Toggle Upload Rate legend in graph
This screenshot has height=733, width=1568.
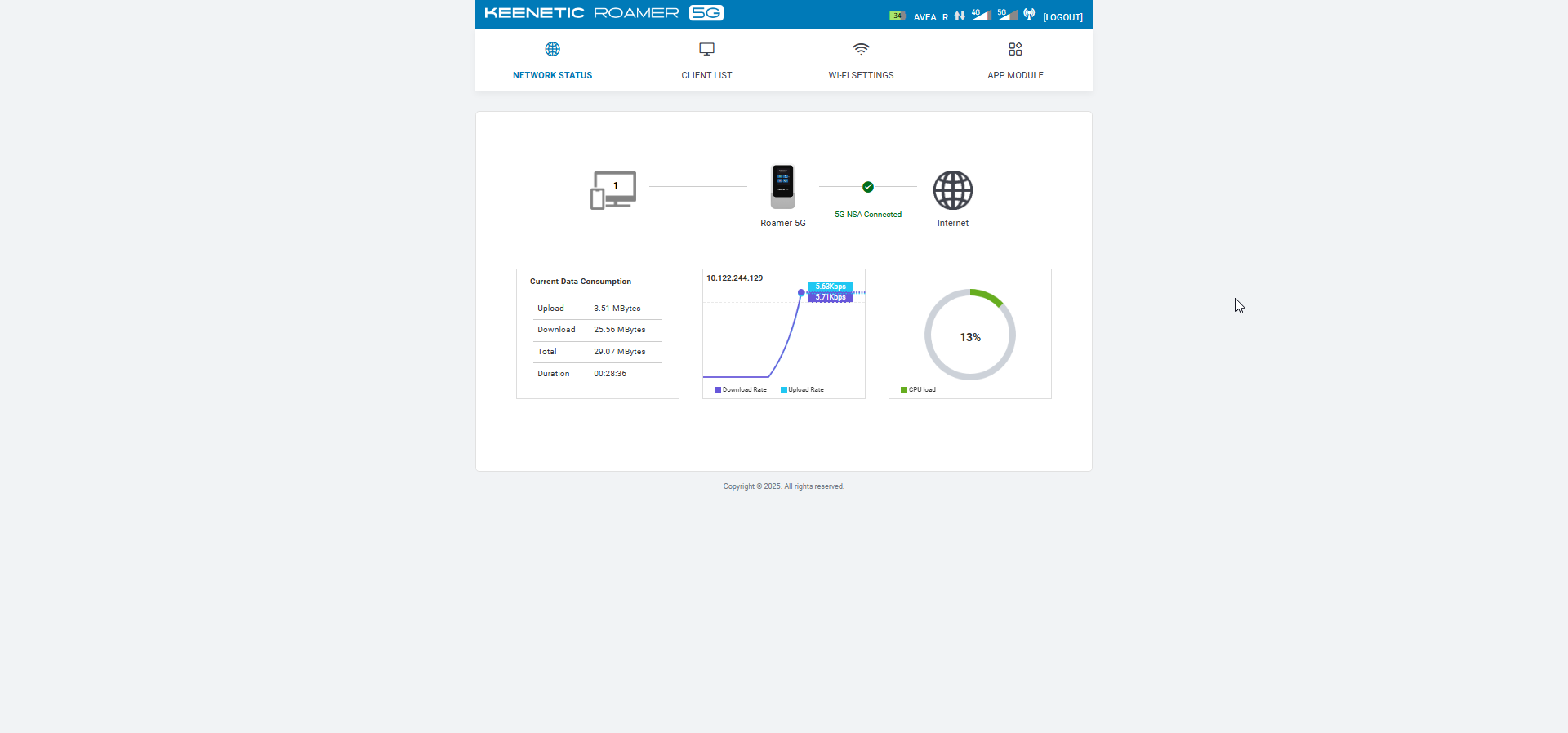point(802,390)
